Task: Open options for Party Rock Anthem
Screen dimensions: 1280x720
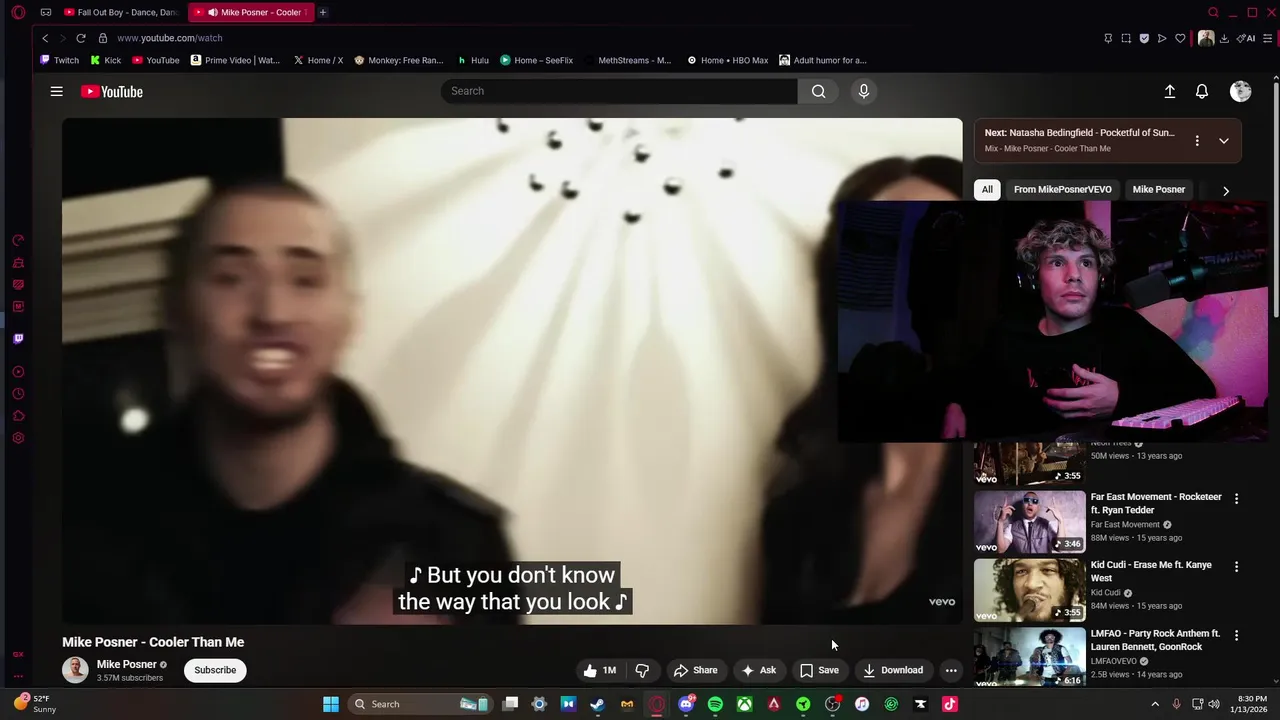Action: coord(1236,635)
